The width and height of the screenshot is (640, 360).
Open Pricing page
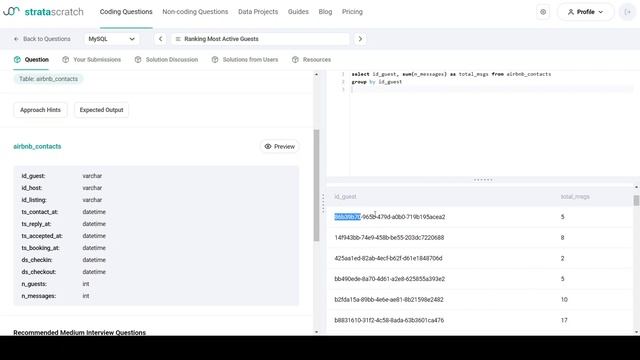coord(352,12)
